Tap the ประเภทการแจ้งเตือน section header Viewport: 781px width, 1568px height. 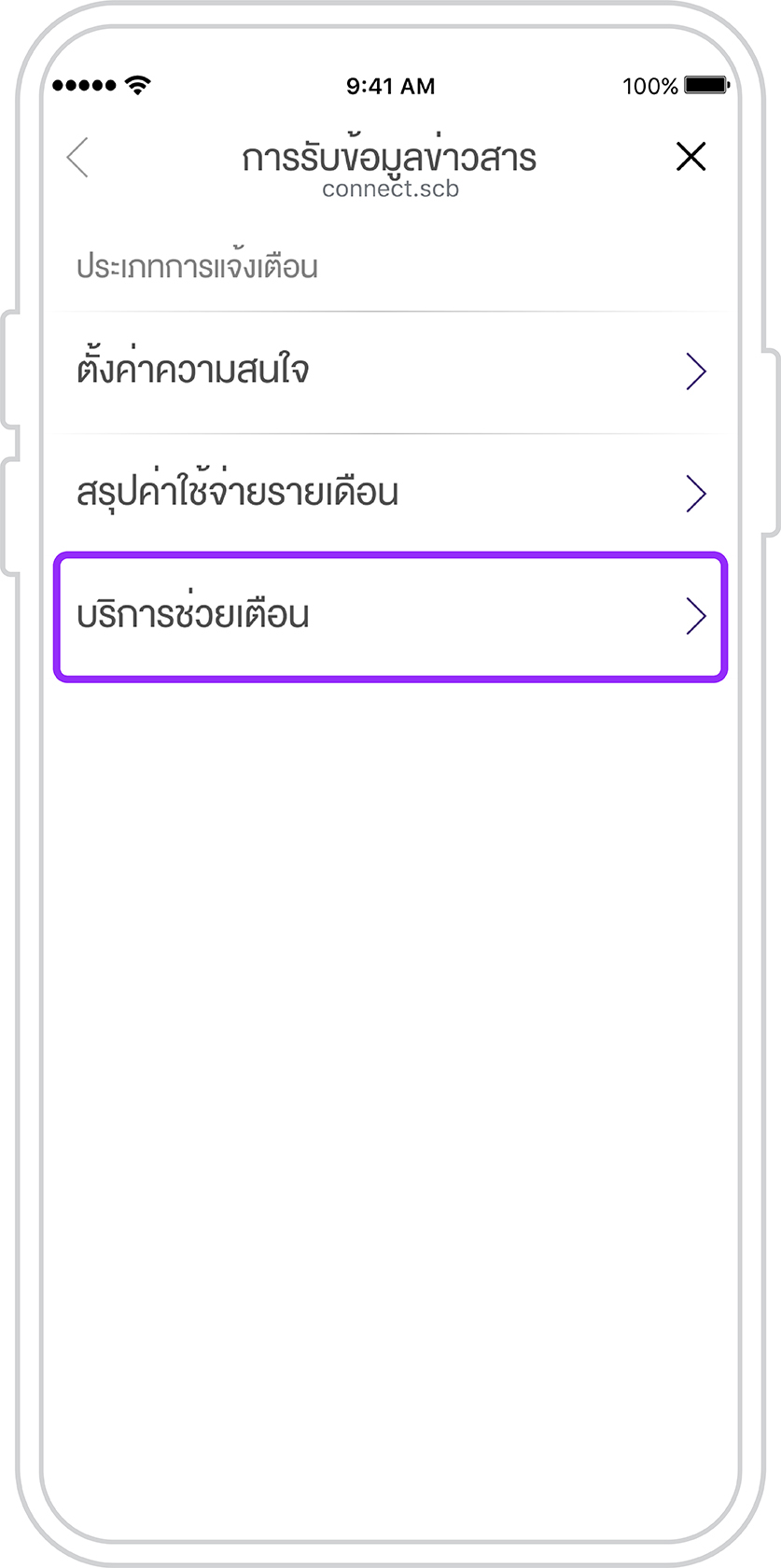197,266
